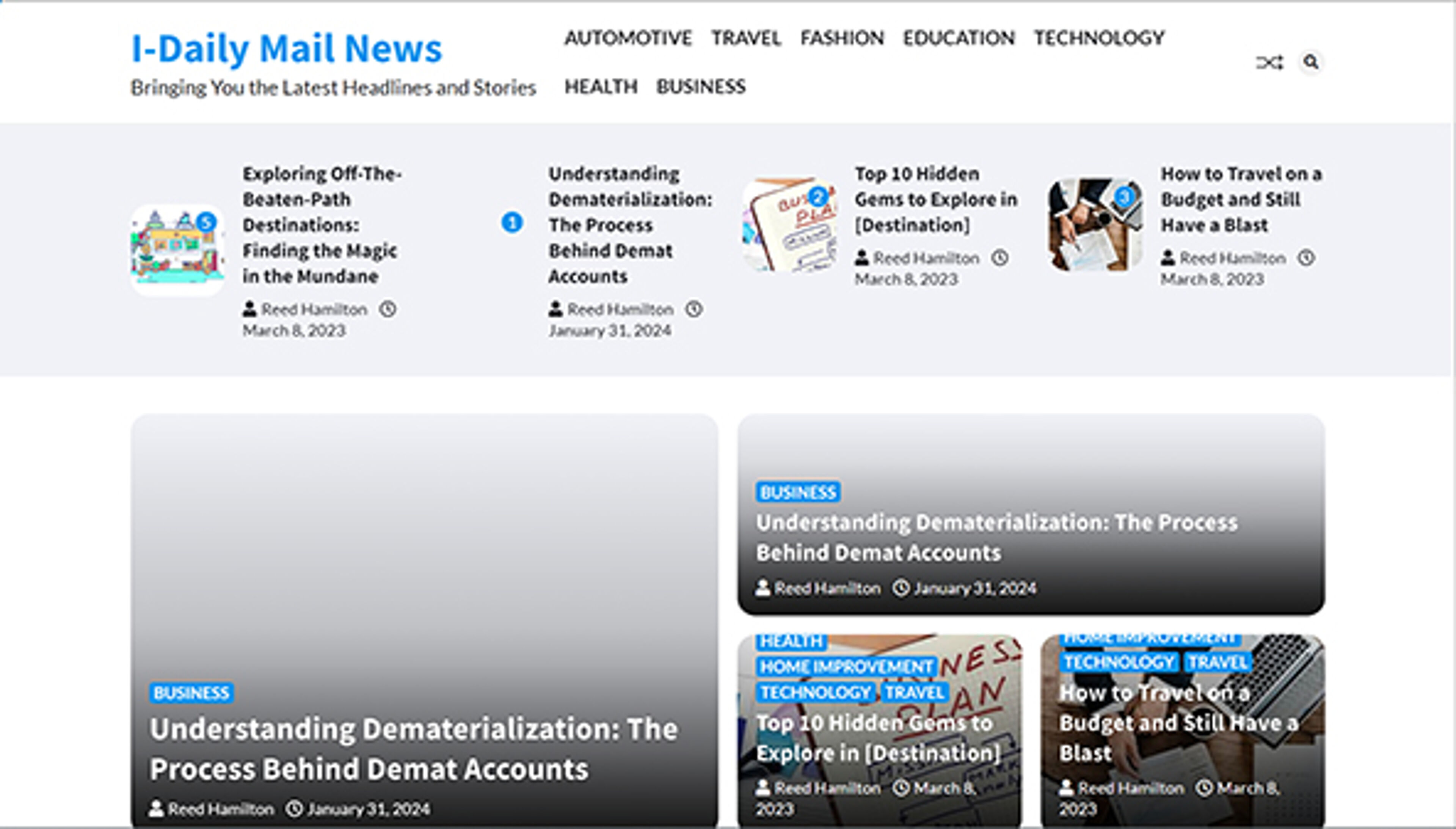Image resolution: width=1456 pixels, height=829 pixels.
Task: Open the Automotive menu item
Action: click(x=628, y=38)
